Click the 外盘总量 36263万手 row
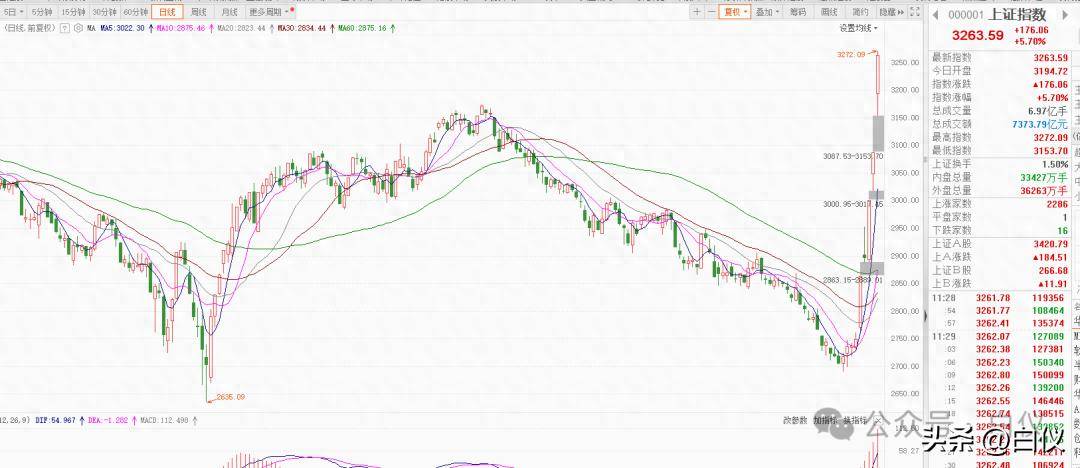This screenshot has height=468, width=1080. point(1000,190)
